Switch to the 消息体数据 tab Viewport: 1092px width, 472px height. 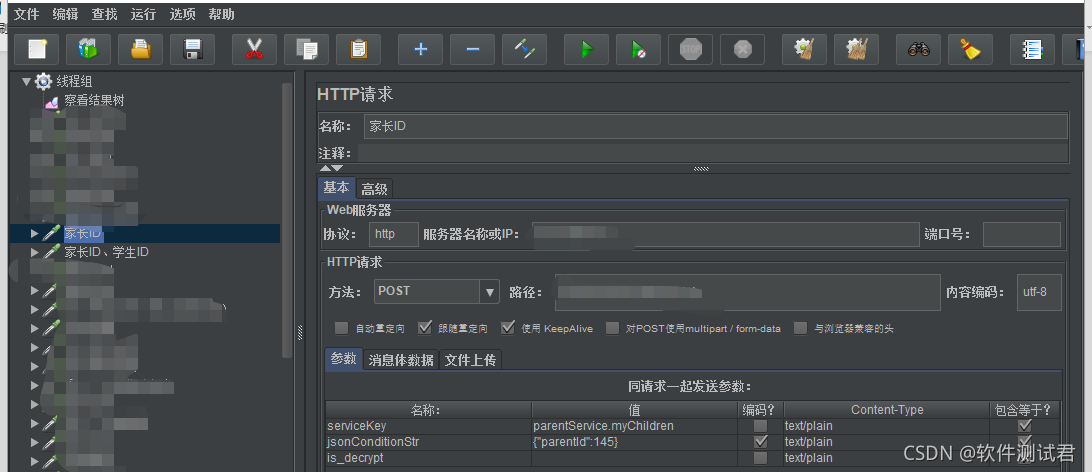point(401,360)
